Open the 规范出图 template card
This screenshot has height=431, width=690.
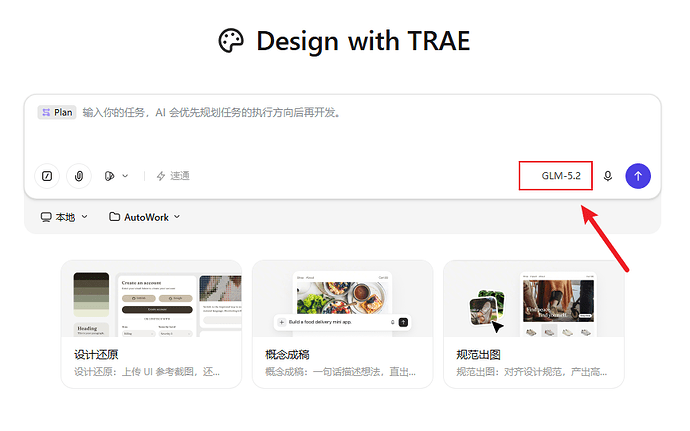tap(534, 324)
